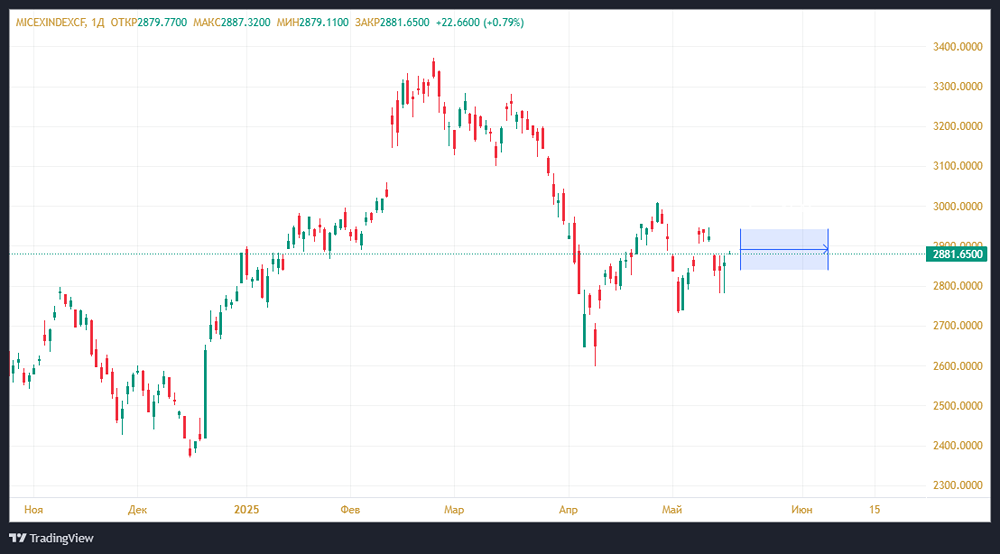This screenshot has height=554, width=1000.
Task: Click the MICEXINDEXCF symbol title
Action: [x=48, y=22]
